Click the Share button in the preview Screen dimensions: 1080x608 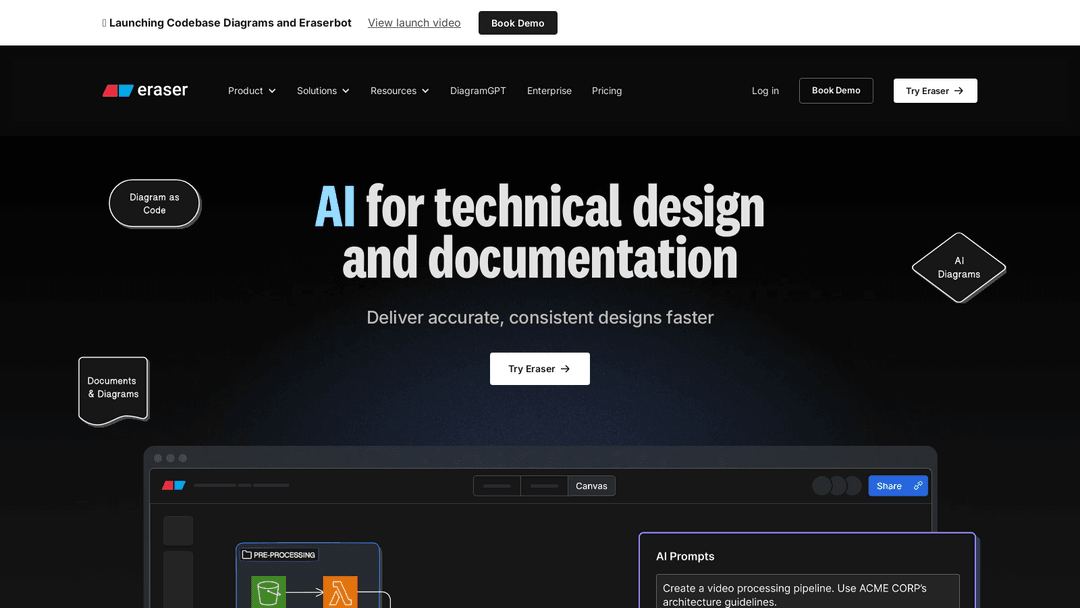click(897, 485)
